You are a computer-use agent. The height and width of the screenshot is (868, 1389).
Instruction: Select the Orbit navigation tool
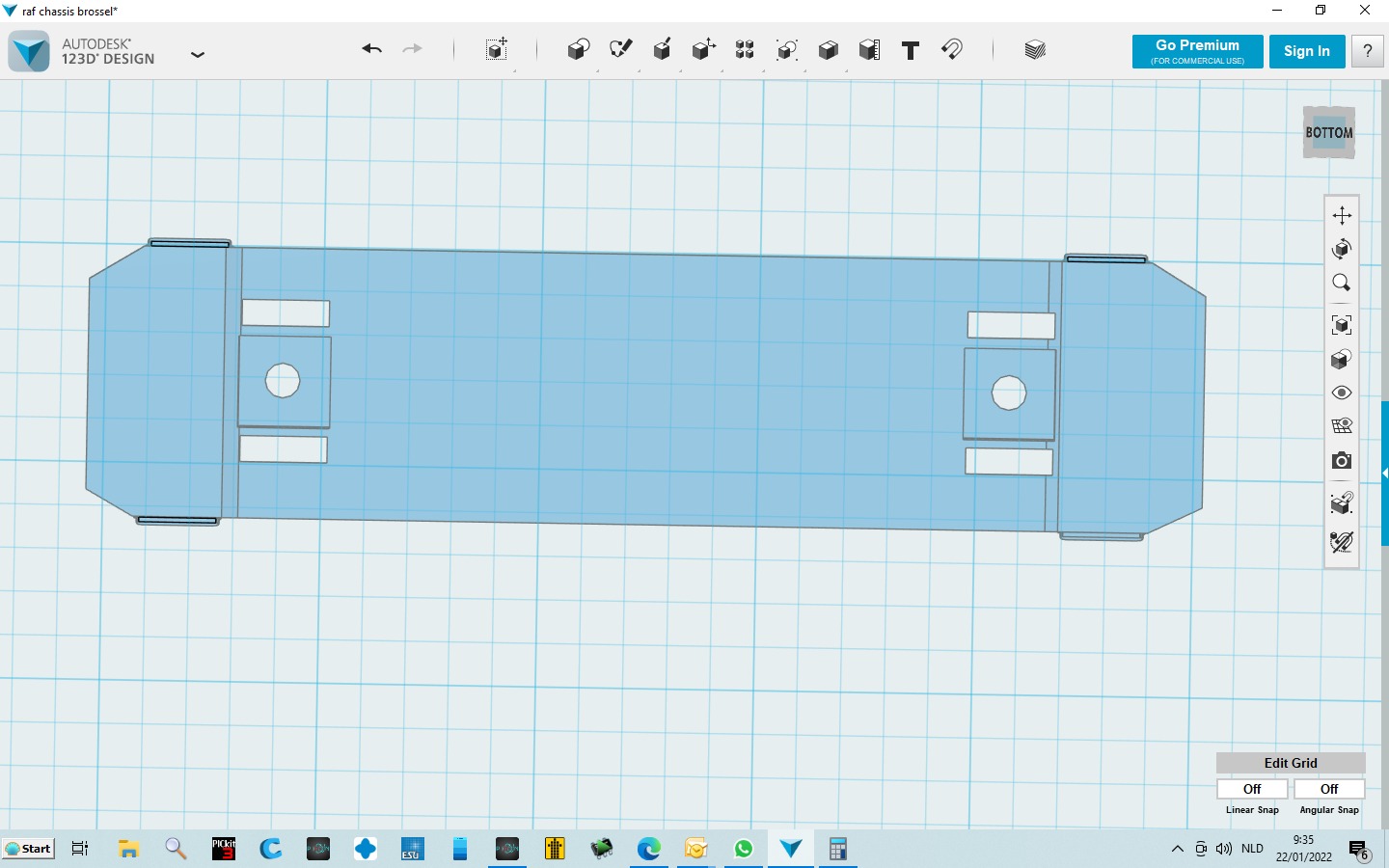pyautogui.click(x=1342, y=249)
